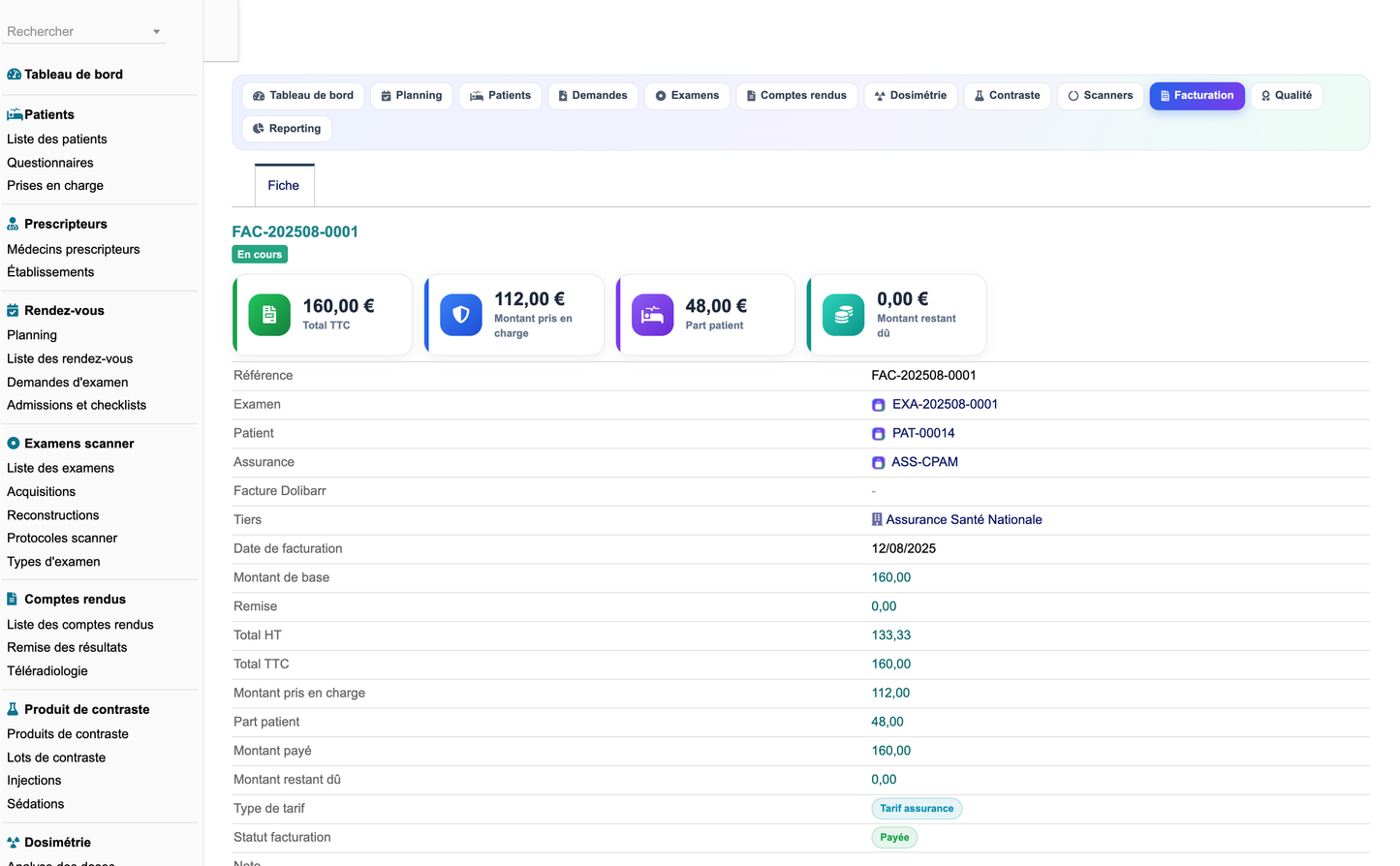This screenshot has width=1400, height=866.
Task: Select the Facturation top tab
Action: pyautogui.click(x=1198, y=96)
